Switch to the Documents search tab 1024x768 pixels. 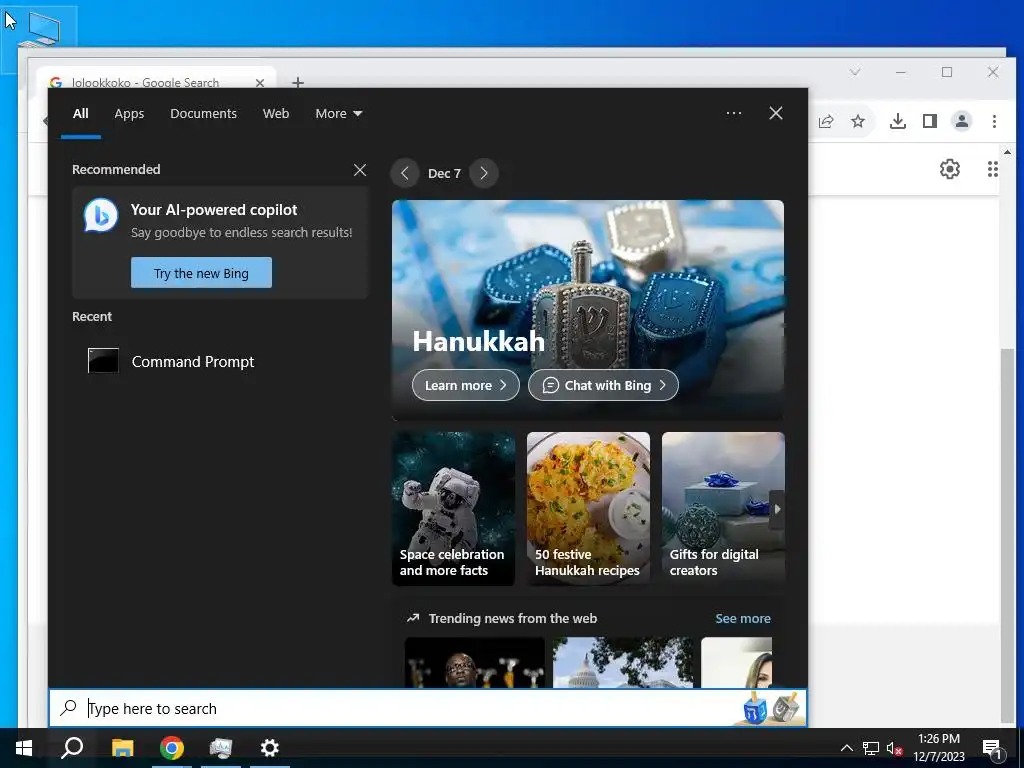click(x=204, y=114)
